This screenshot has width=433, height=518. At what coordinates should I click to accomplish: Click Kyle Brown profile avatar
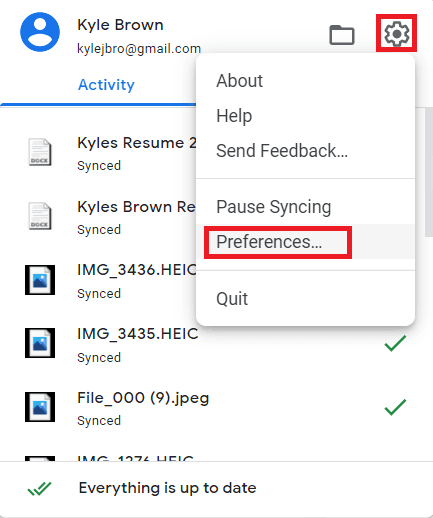tap(40, 32)
